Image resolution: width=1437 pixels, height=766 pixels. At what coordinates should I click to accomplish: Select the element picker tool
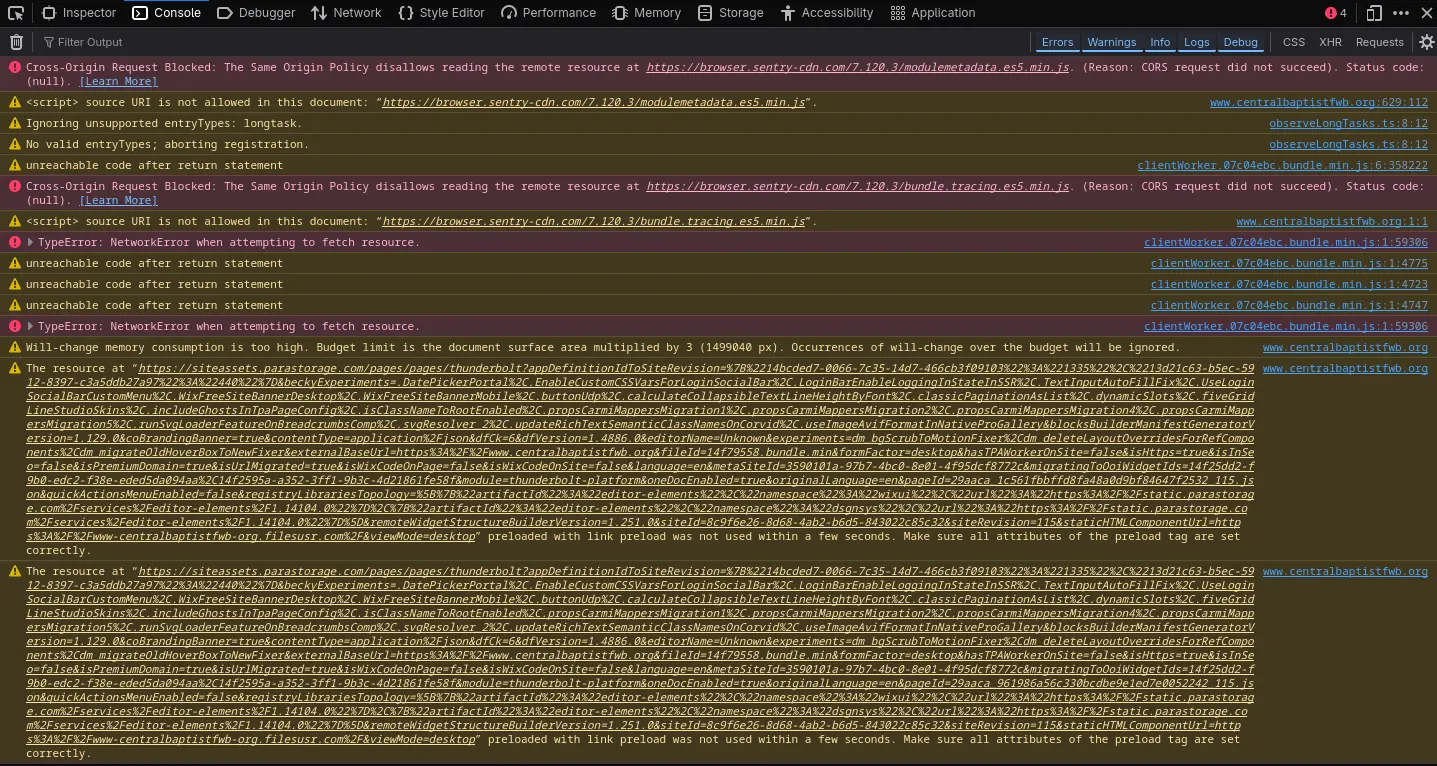(14, 12)
